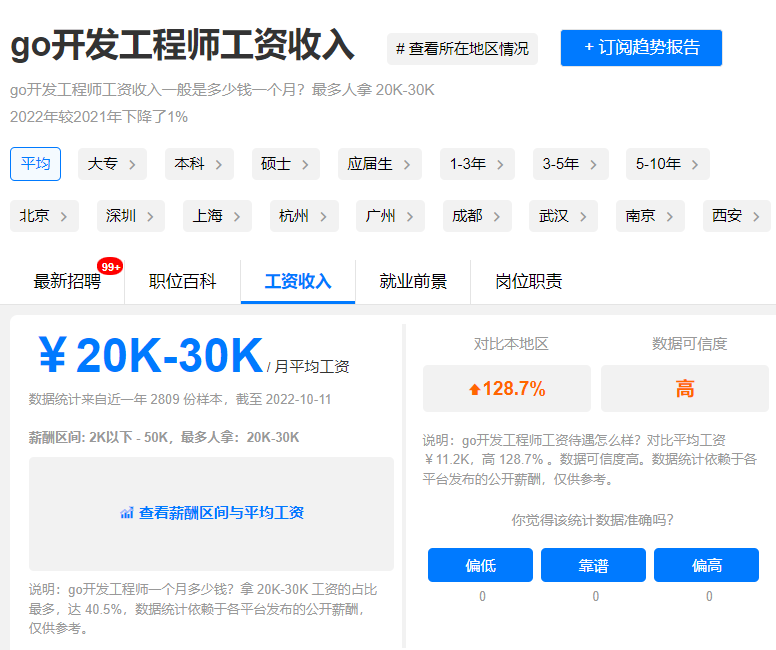Click the 99+ notification badge
This screenshot has width=776, height=650.
click(110, 267)
